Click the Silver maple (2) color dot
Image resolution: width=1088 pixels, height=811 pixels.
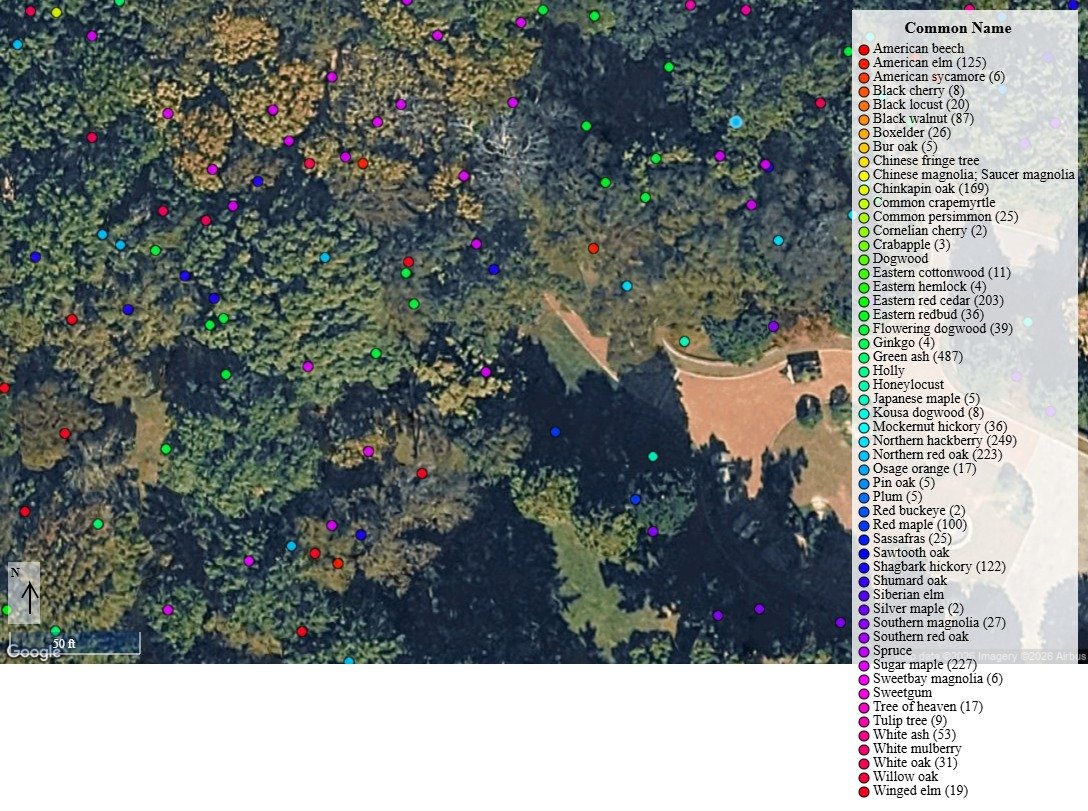pos(864,609)
